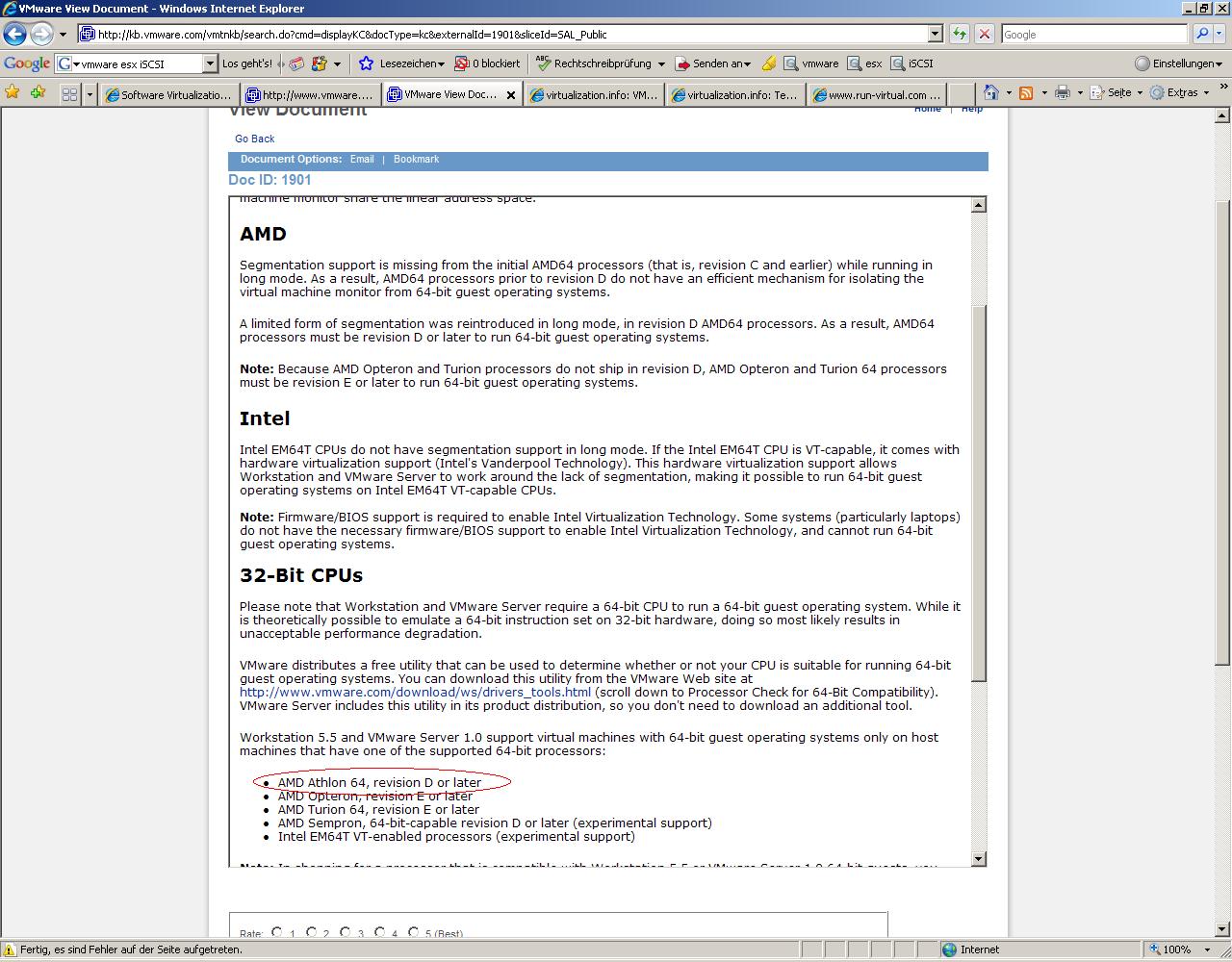This screenshot has width=1232, height=962.
Task: Refresh the page with the green arrows icon
Action: [x=959, y=34]
